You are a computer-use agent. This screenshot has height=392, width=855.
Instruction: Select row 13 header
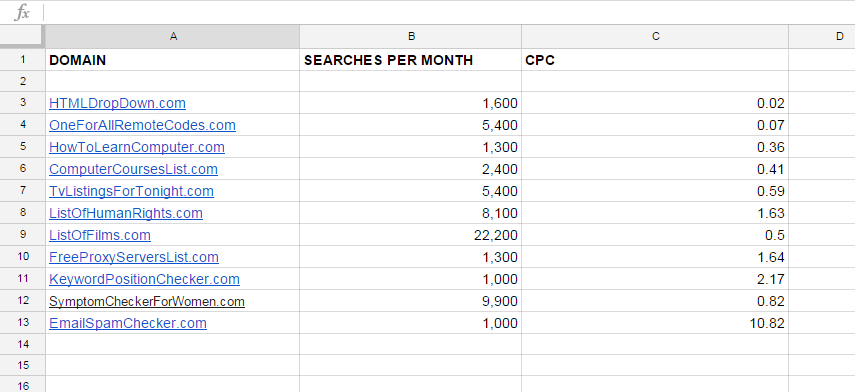click(x=22, y=323)
